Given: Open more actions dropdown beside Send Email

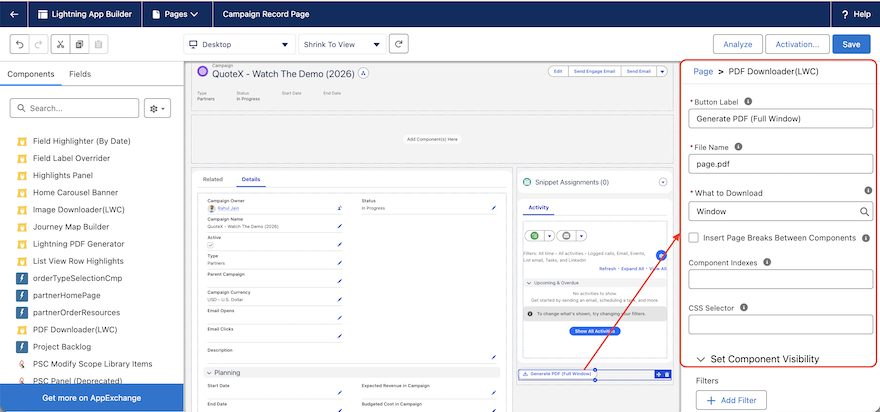Looking at the screenshot, I should (662, 71).
